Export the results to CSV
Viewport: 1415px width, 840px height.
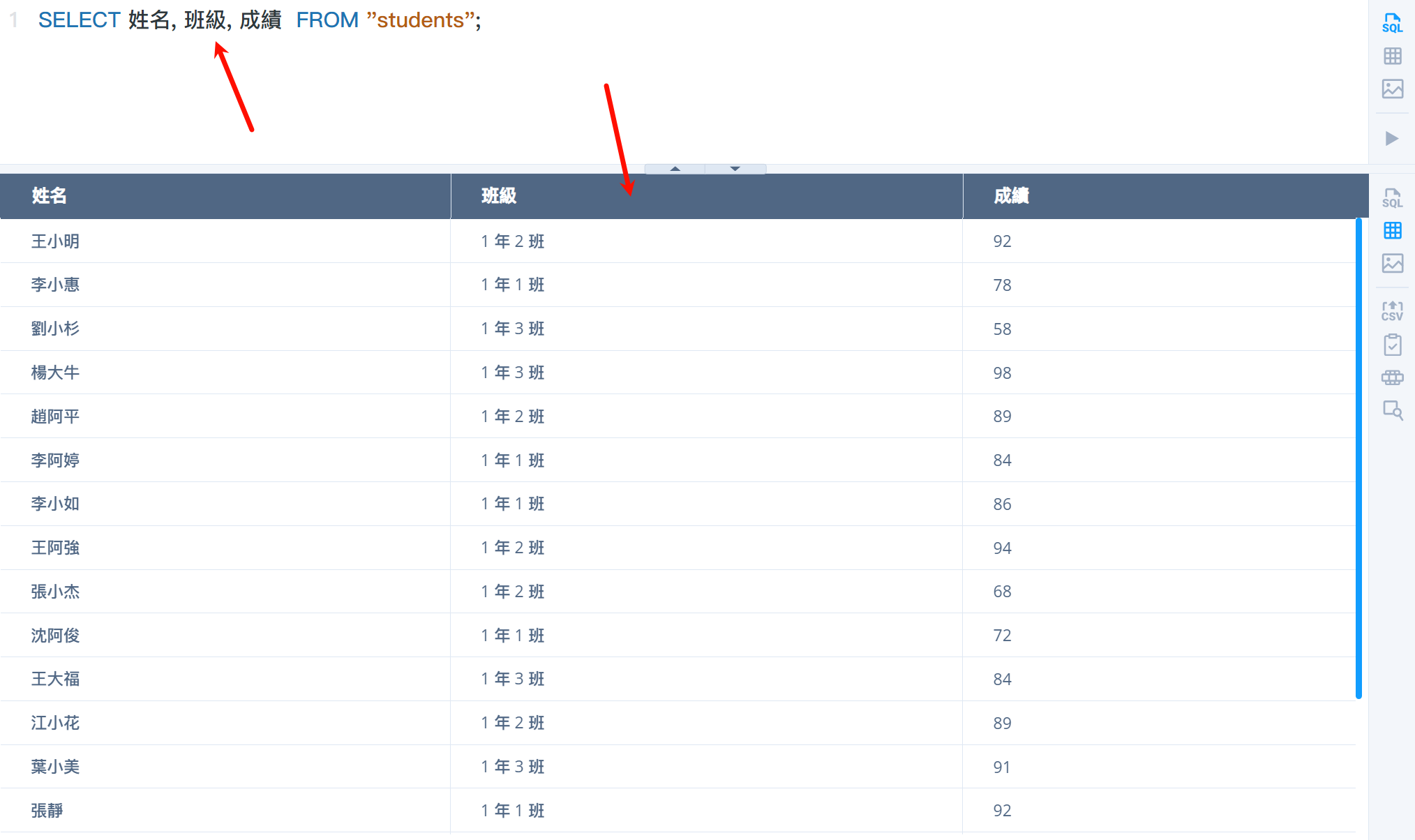[x=1392, y=311]
